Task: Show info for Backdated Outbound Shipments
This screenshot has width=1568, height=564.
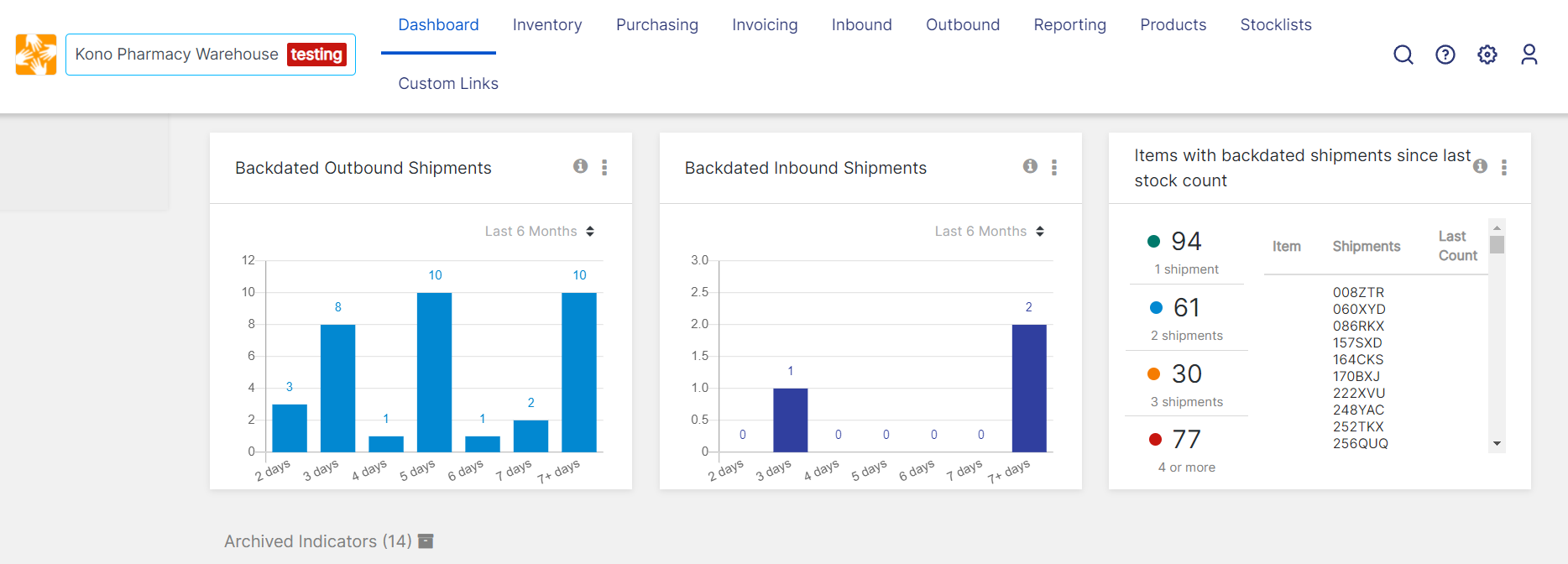Action: (x=580, y=166)
